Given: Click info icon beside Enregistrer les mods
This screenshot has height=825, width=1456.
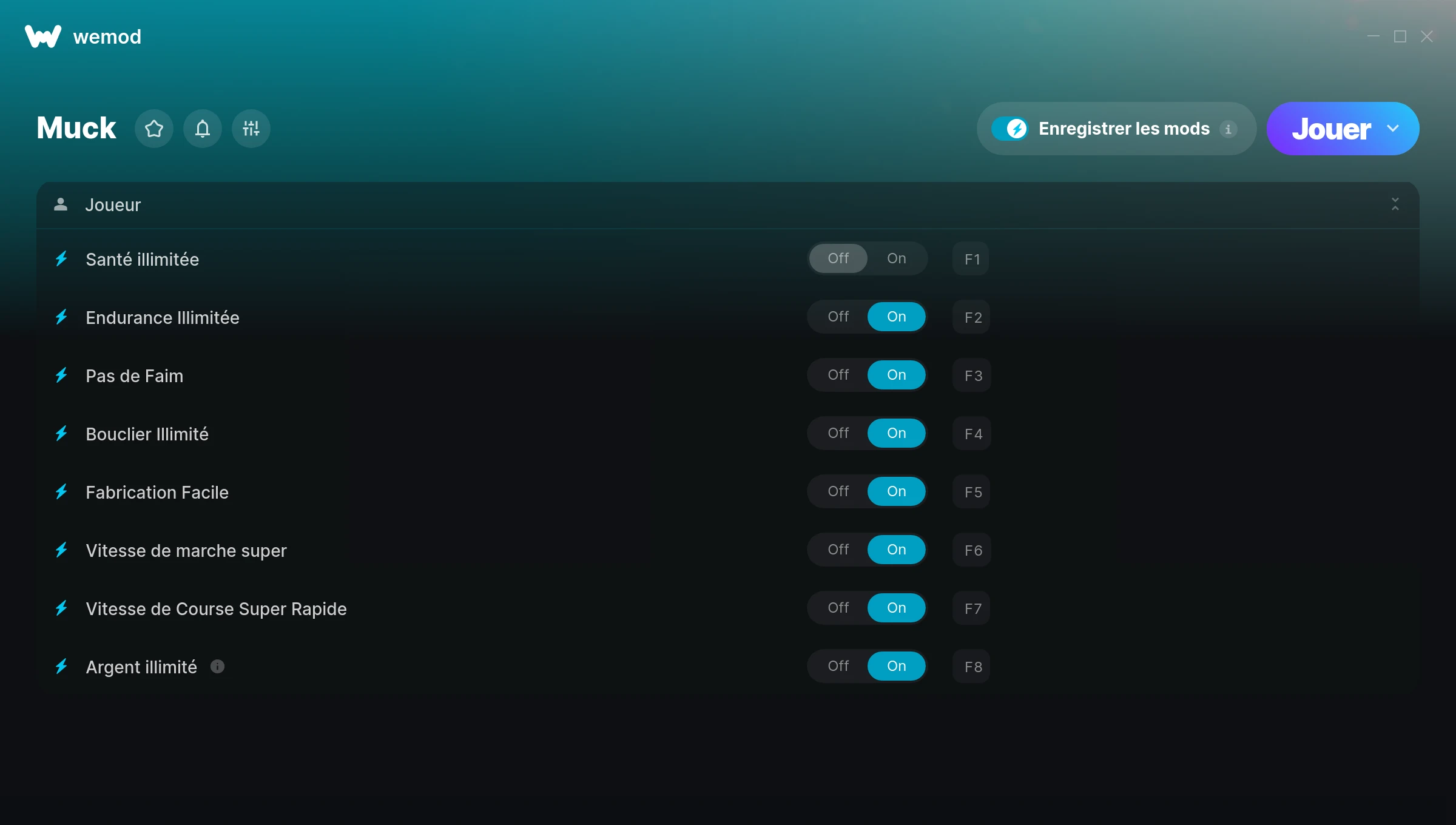Looking at the screenshot, I should click(x=1228, y=129).
